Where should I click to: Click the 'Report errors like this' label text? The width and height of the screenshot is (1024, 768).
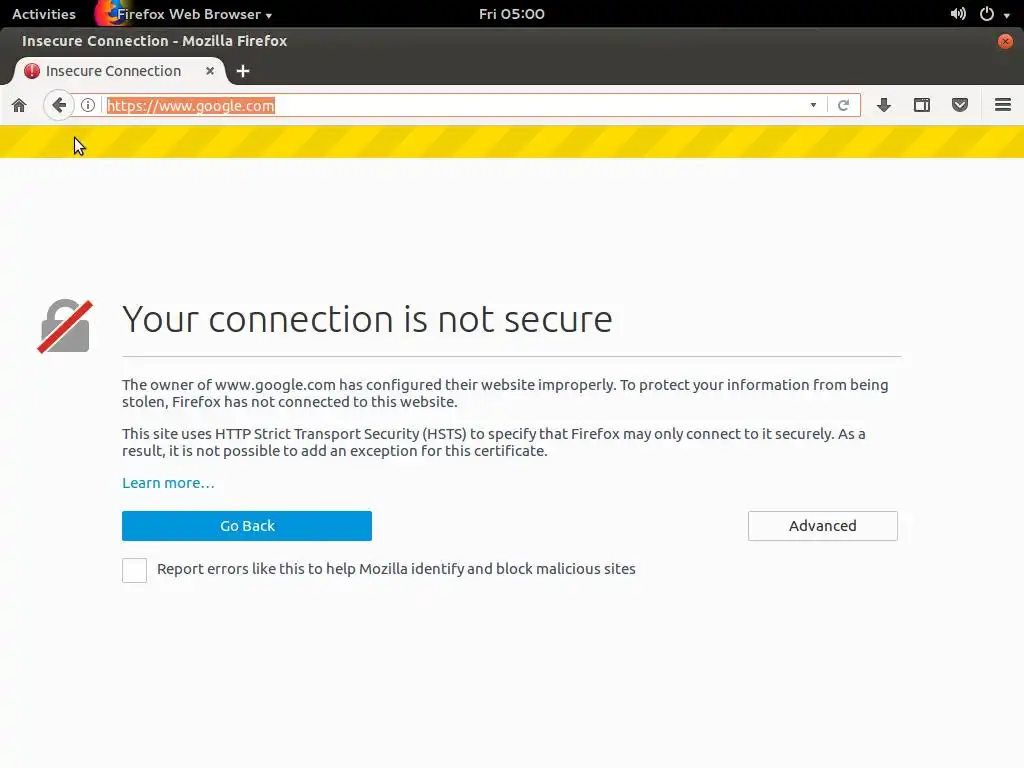(x=396, y=569)
